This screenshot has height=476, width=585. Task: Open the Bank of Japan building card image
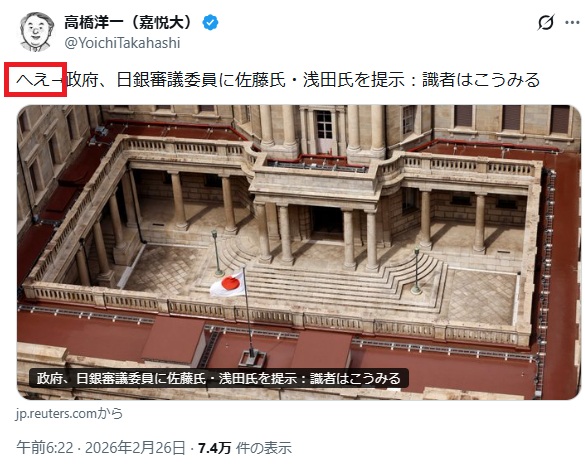pos(299,252)
